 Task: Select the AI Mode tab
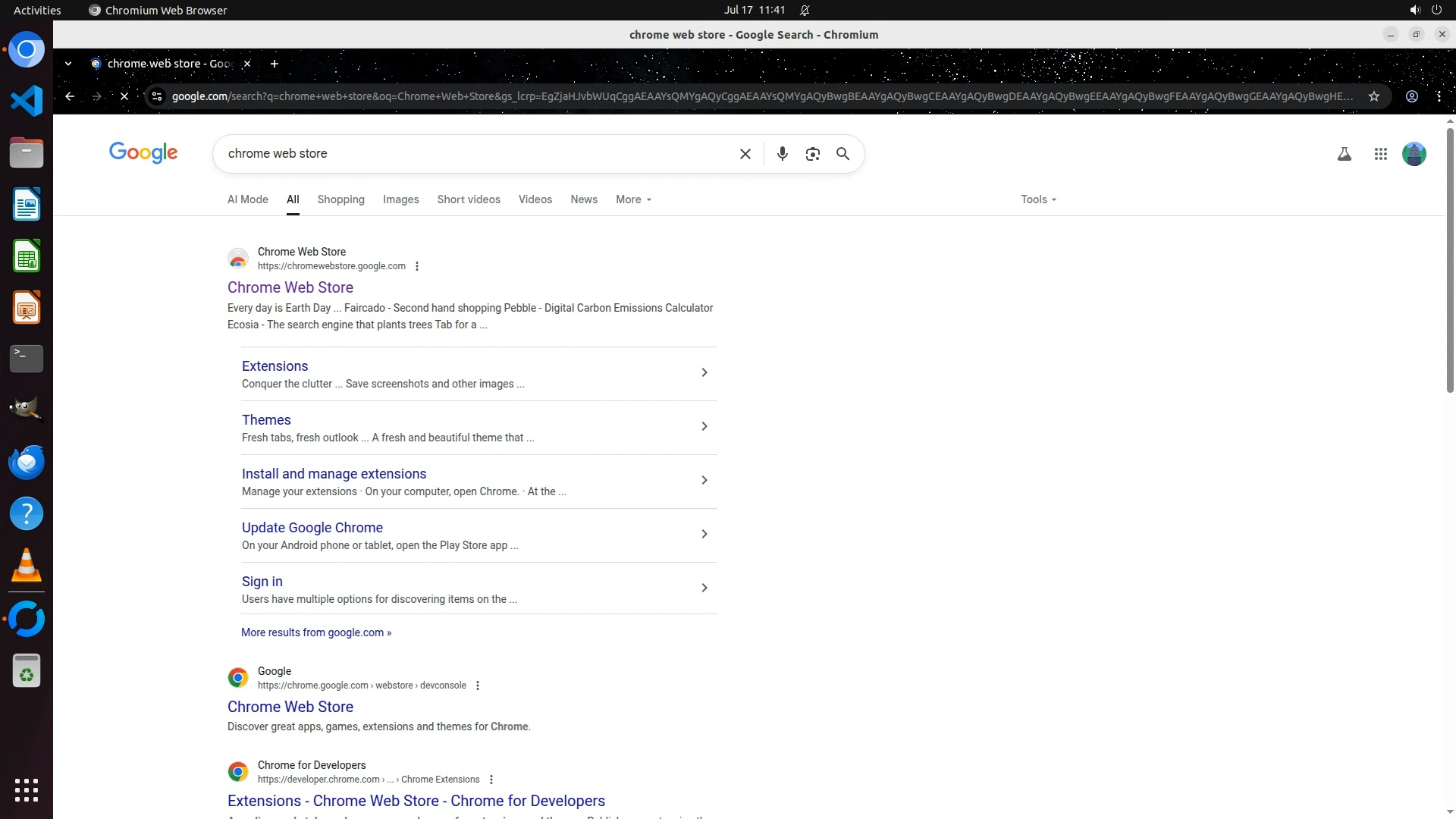click(x=247, y=199)
